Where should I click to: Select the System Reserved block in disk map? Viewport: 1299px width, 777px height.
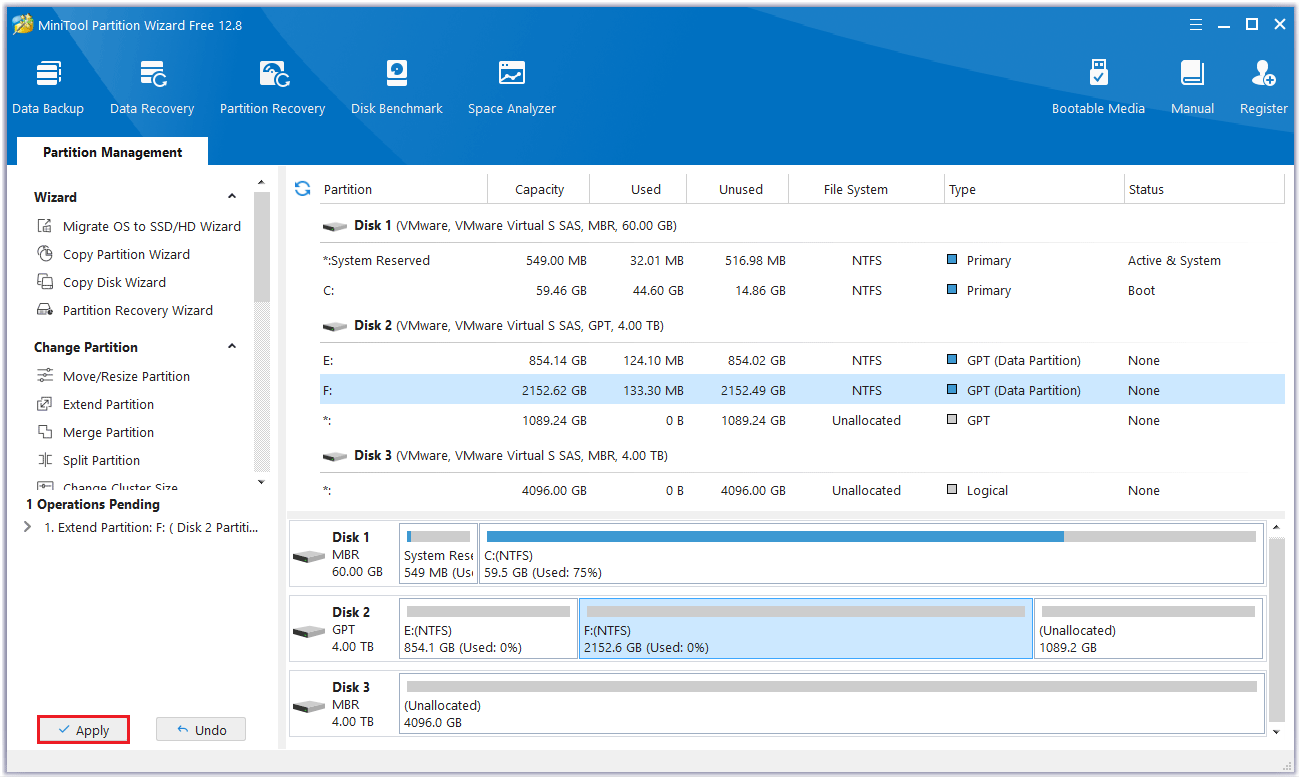click(438, 554)
